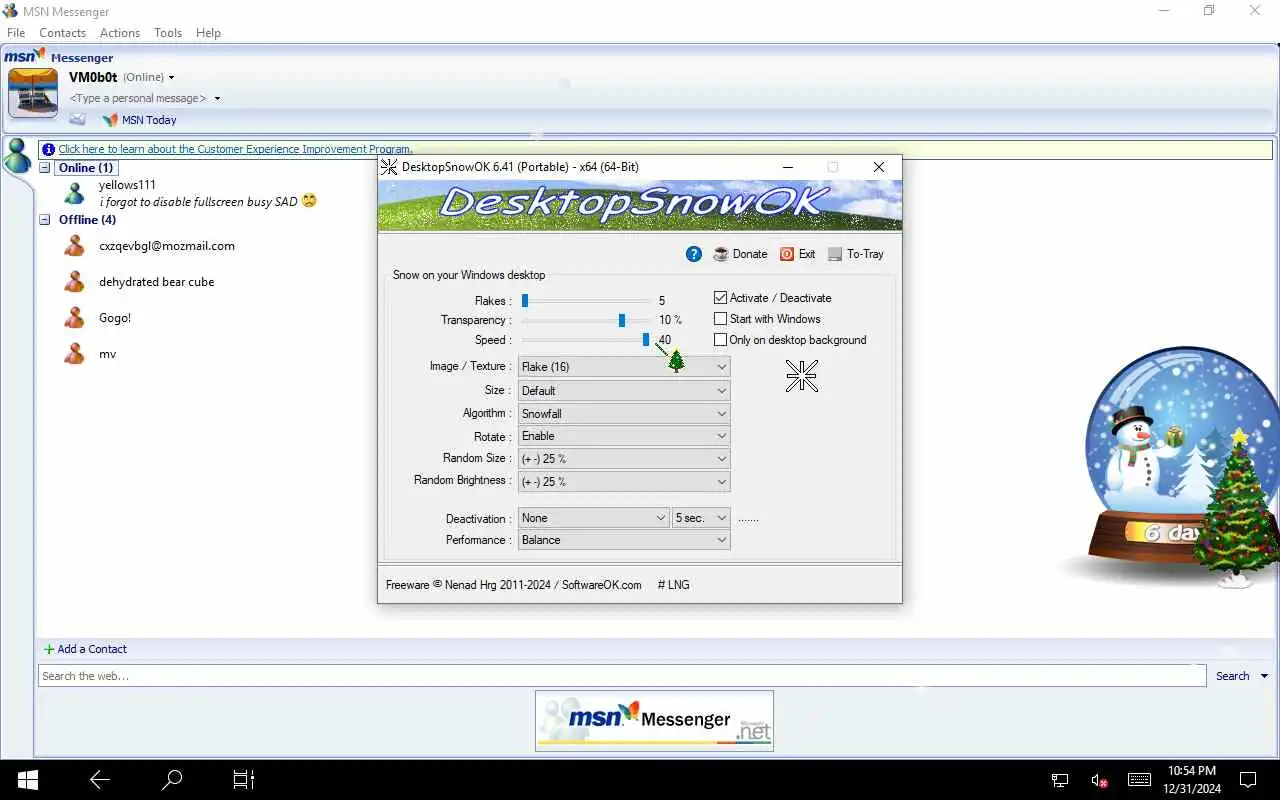
Task: Click the Search button
Action: pyautogui.click(x=1233, y=677)
